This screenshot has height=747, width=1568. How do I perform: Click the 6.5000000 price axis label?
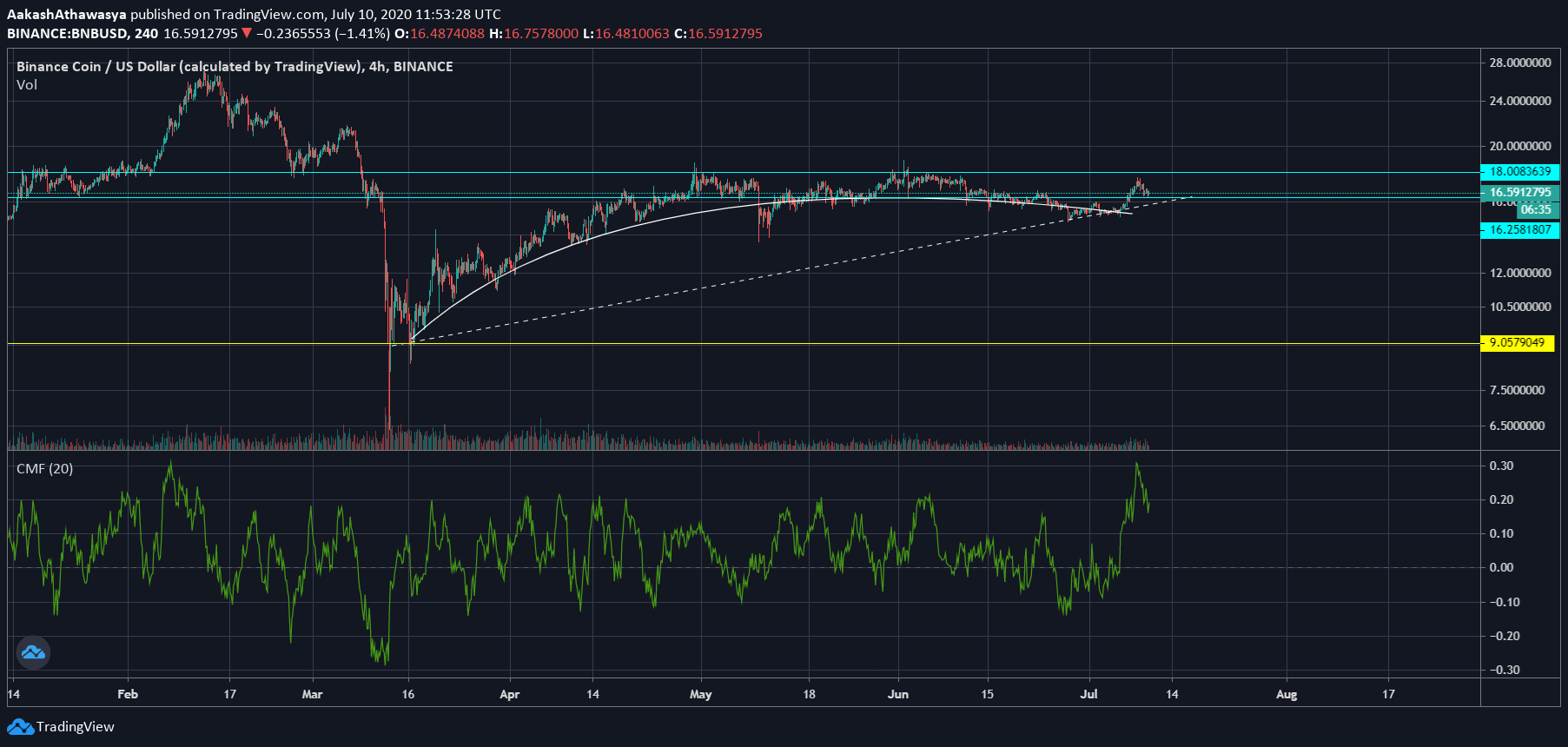(x=1517, y=426)
